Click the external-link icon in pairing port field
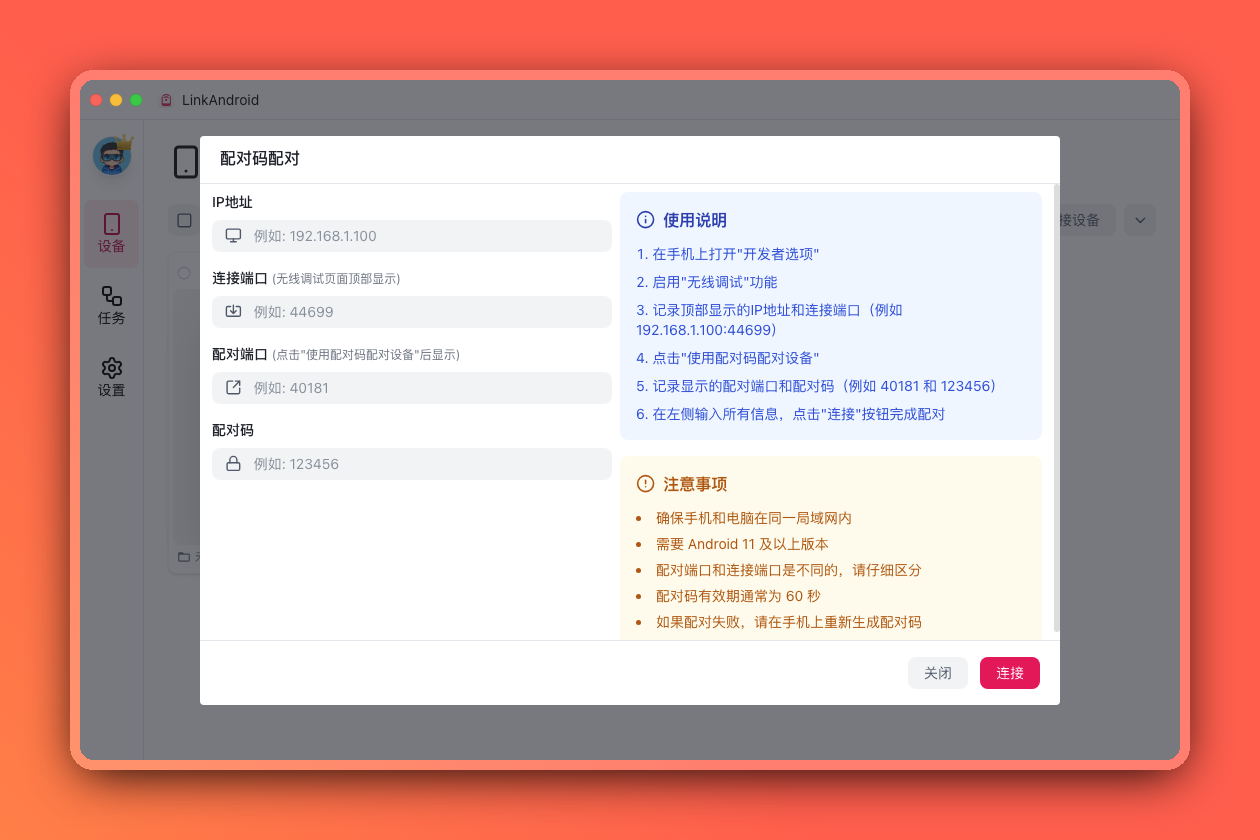 point(233,388)
